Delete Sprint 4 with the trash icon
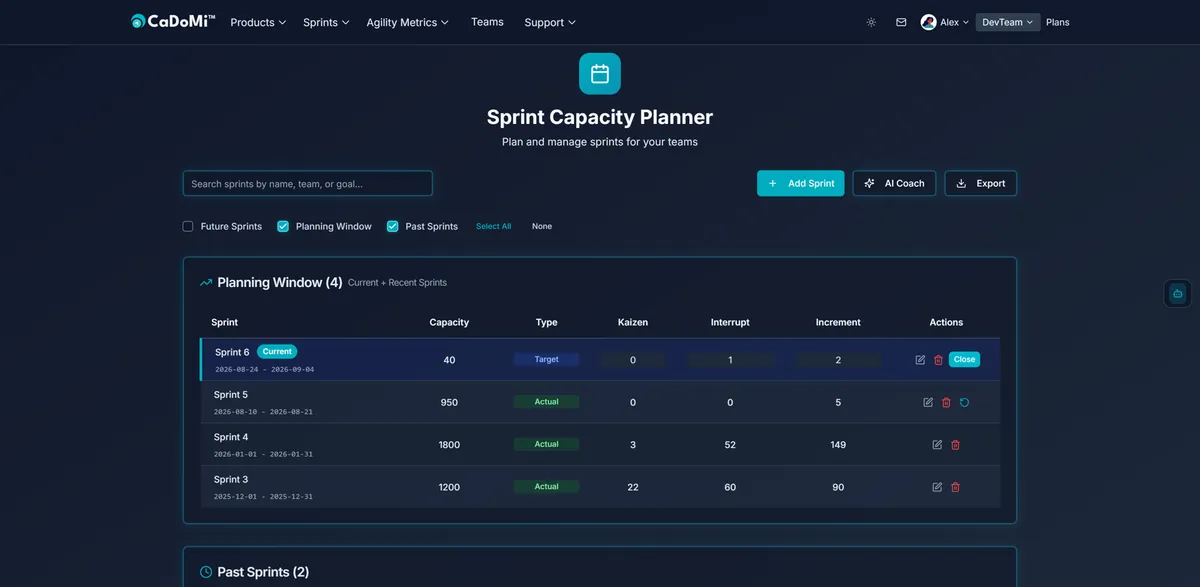The image size is (1200, 587). click(955, 445)
